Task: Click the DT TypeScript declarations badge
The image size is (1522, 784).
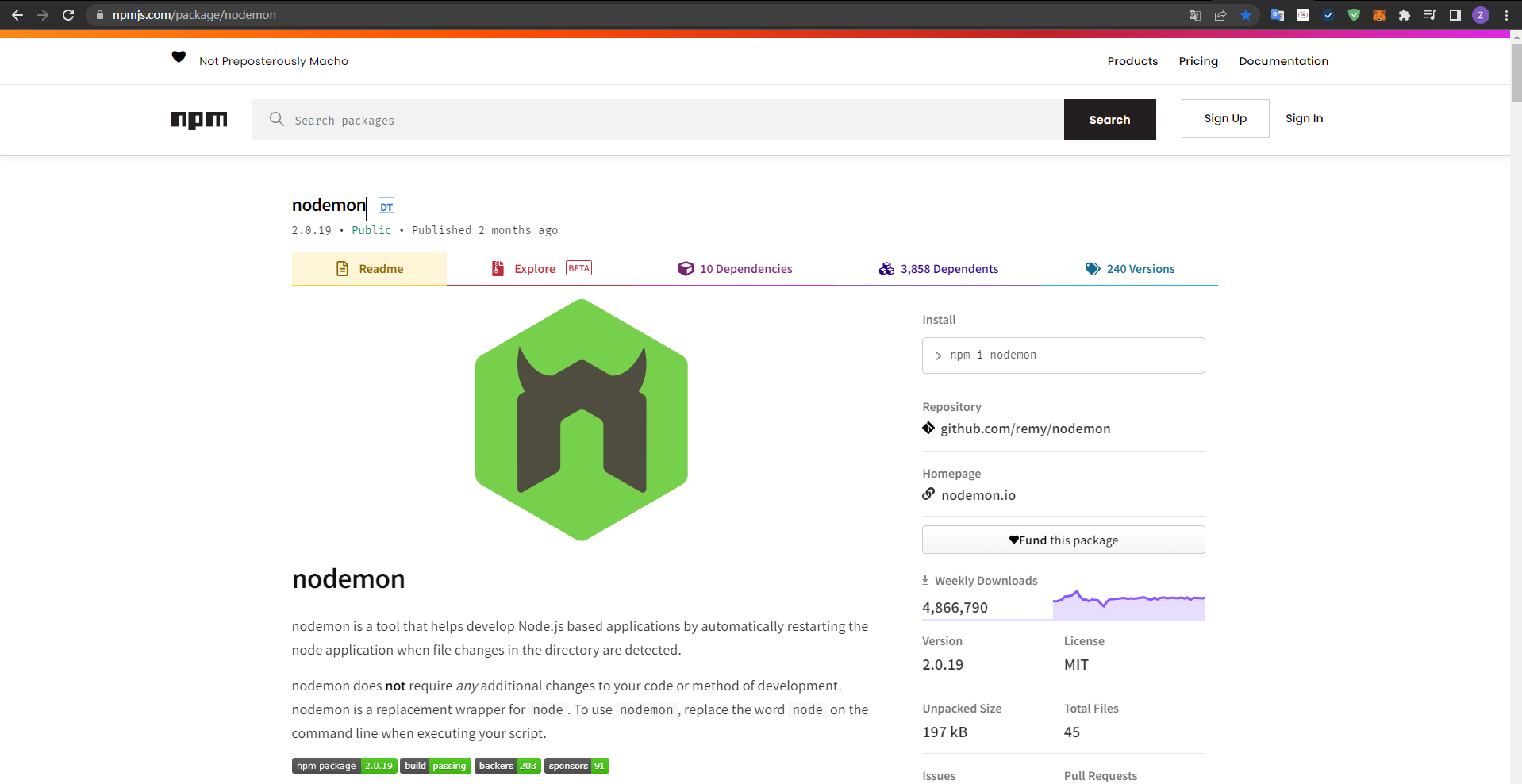Action: coord(386,206)
